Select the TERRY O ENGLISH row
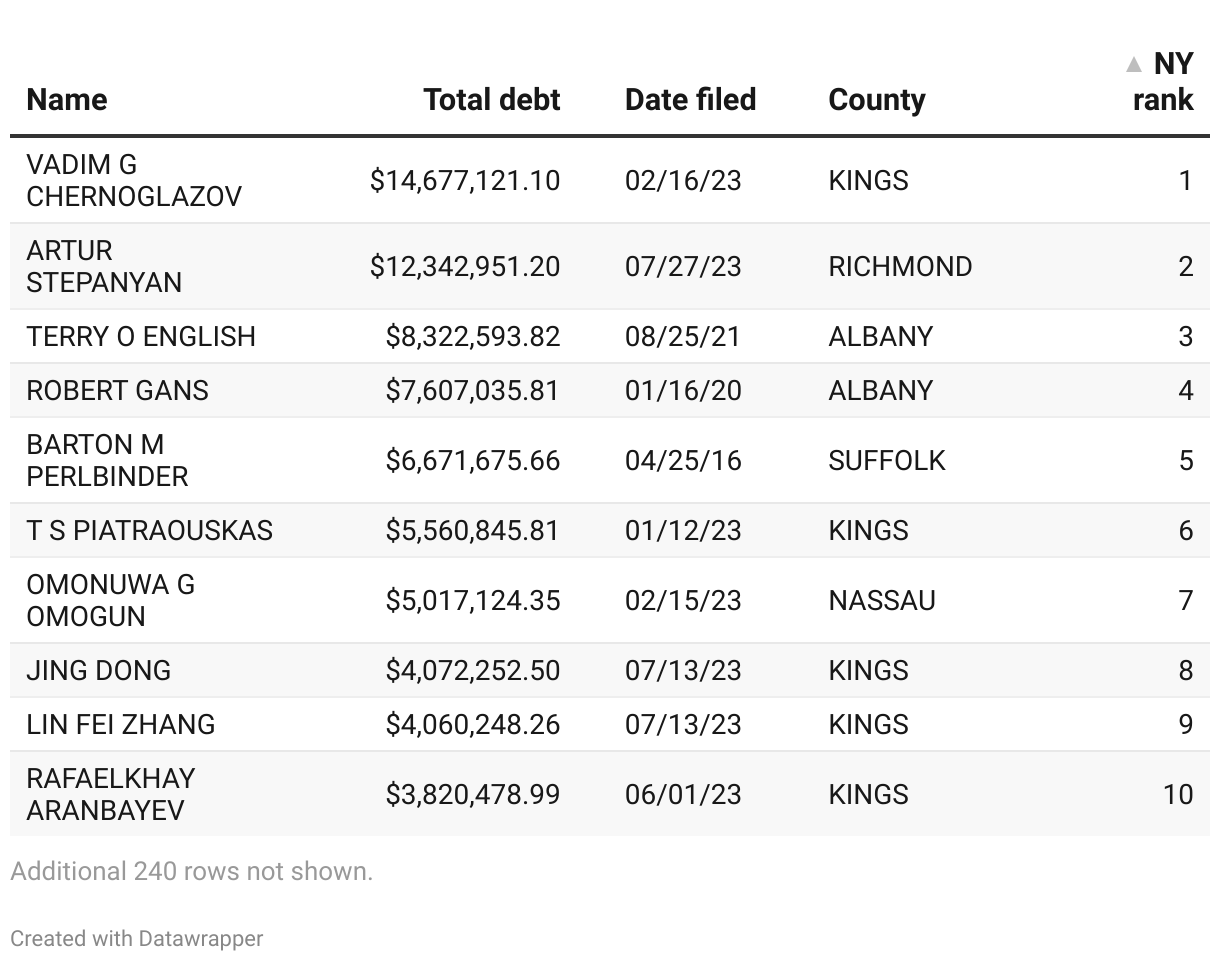 click(141, 337)
